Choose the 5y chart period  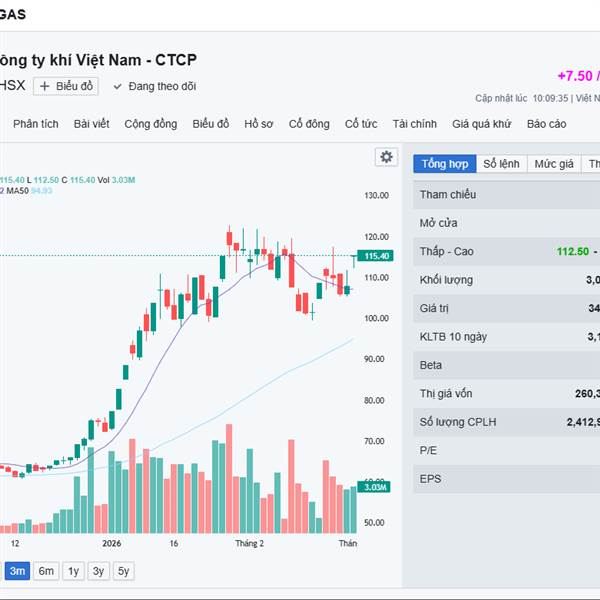(123, 571)
